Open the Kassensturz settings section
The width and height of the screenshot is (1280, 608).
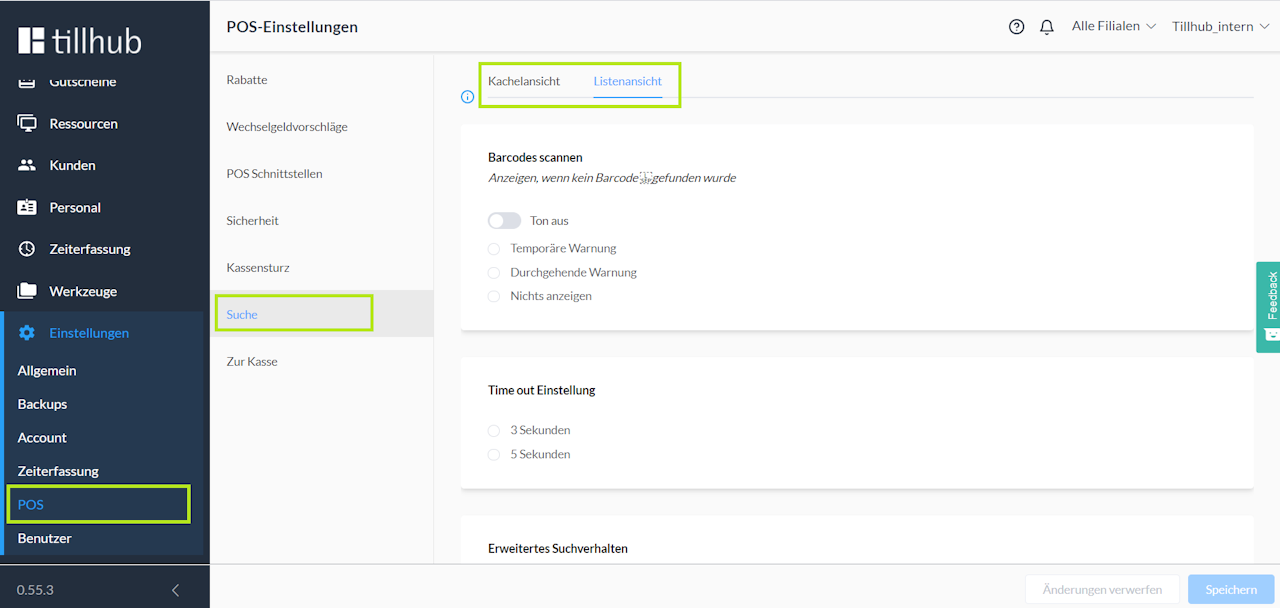[258, 268]
